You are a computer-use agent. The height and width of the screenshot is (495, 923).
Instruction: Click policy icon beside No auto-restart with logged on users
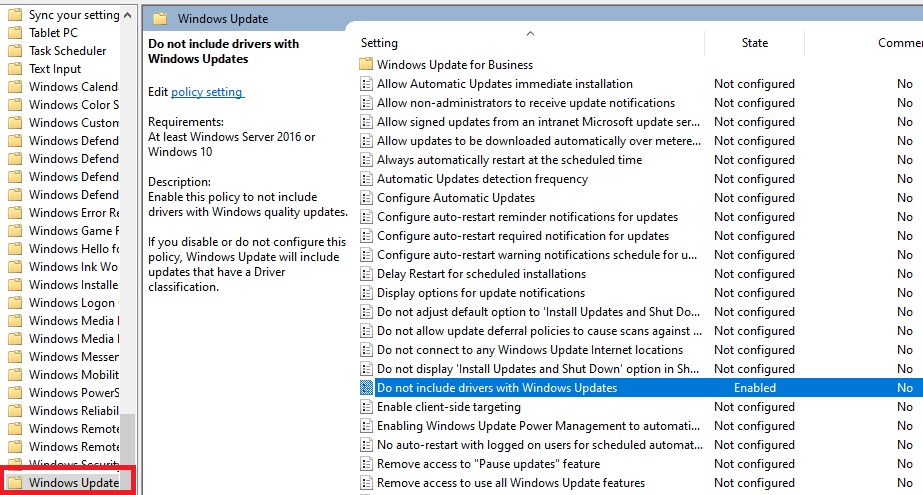tap(366, 445)
